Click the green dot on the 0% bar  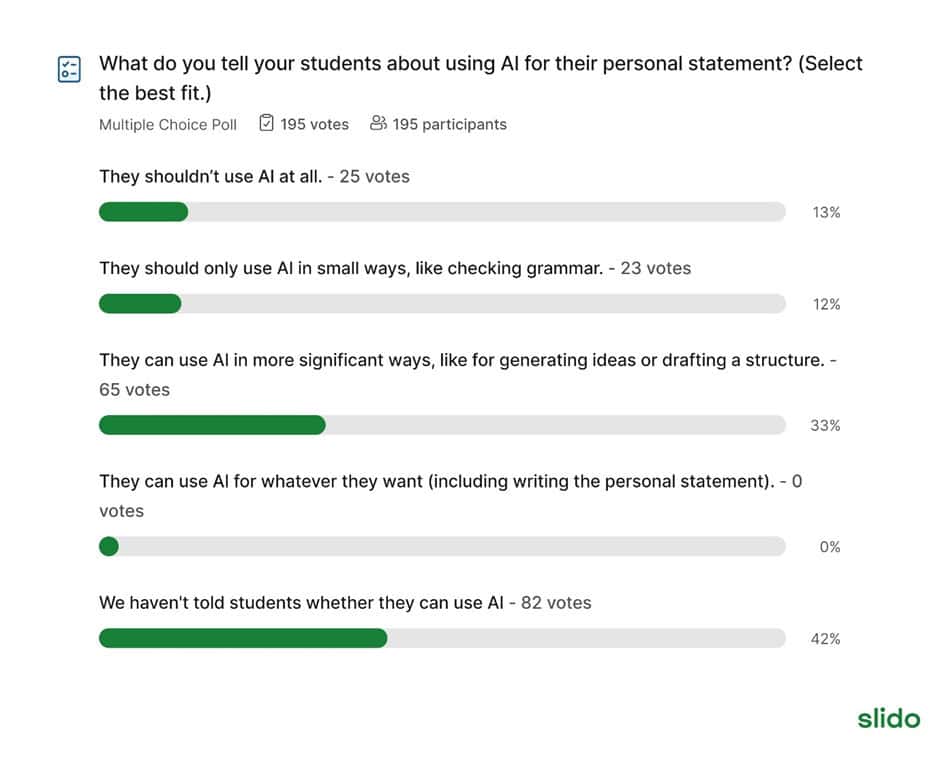(109, 546)
